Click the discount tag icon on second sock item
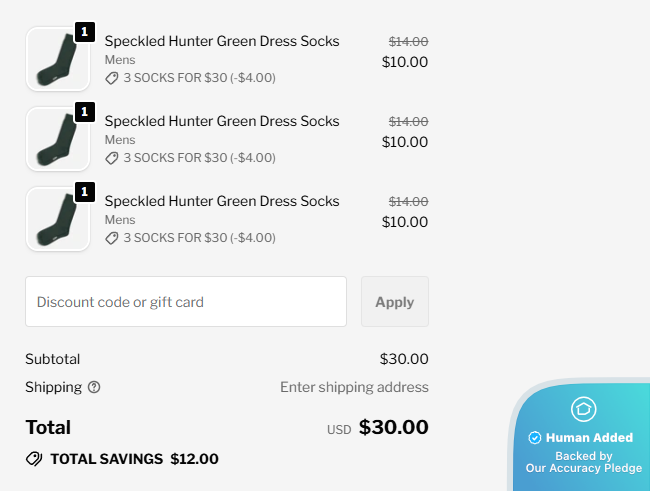 pos(112,158)
